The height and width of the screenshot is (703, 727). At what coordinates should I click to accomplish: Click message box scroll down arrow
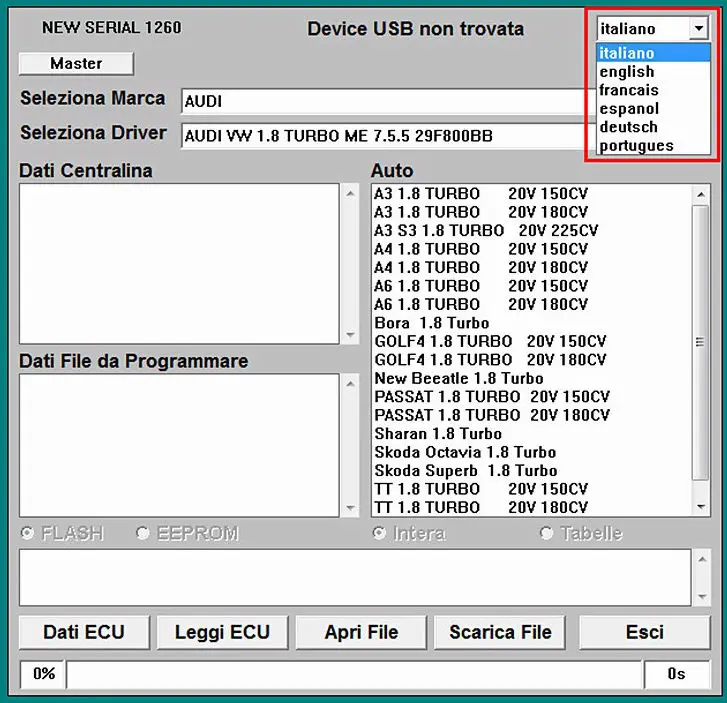702,596
